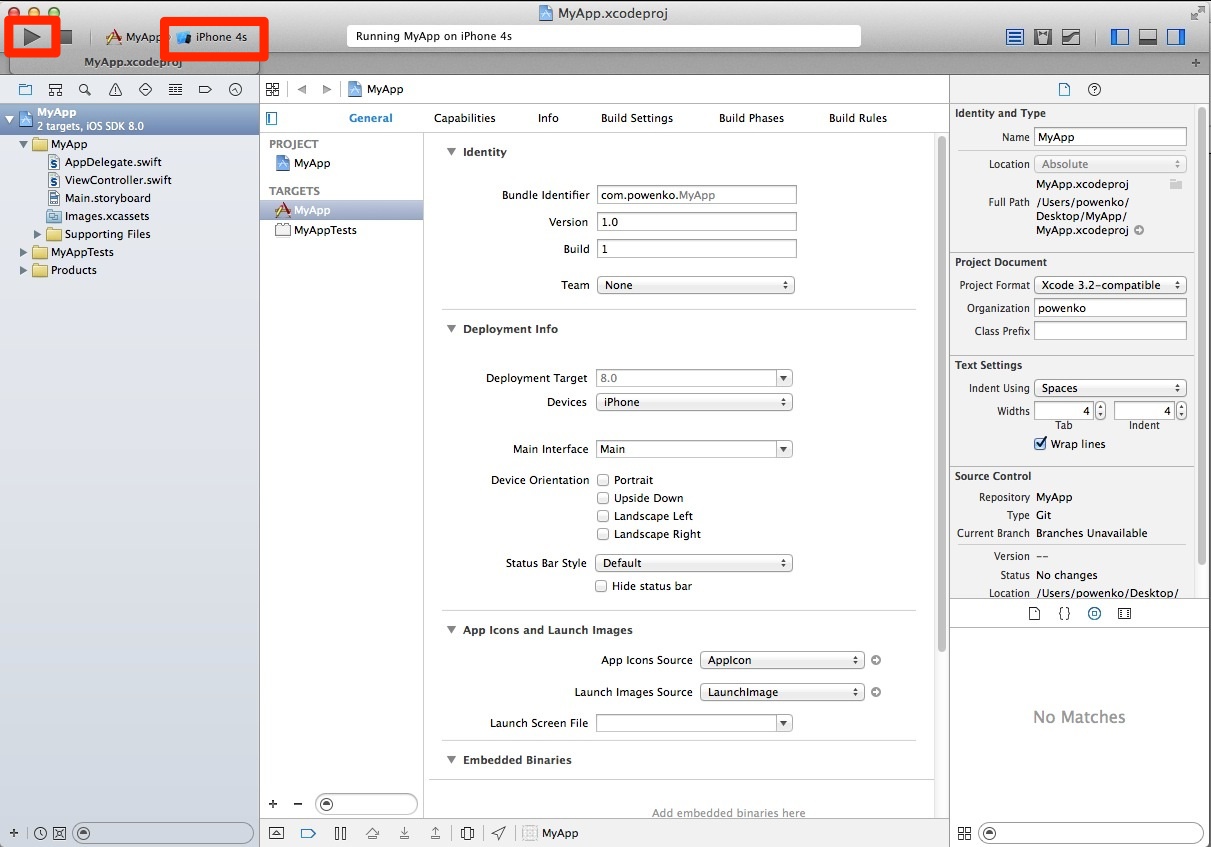The image size is (1211, 847).
Task: Edit the Version field
Action: (697, 222)
